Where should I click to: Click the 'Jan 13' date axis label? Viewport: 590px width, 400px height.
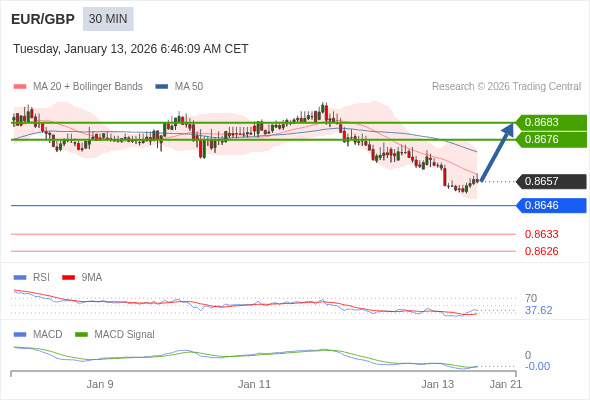tap(438, 384)
